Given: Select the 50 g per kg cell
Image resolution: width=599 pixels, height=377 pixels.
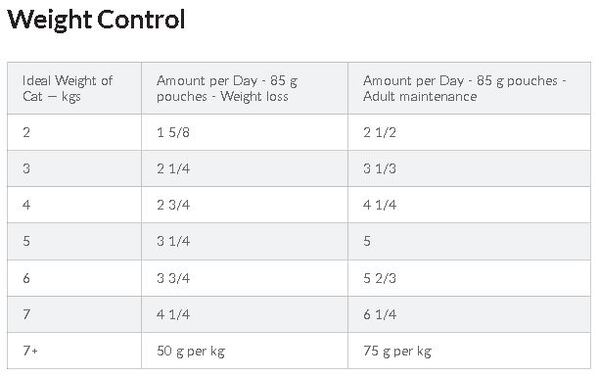Looking at the screenshot, I should 245,351.
